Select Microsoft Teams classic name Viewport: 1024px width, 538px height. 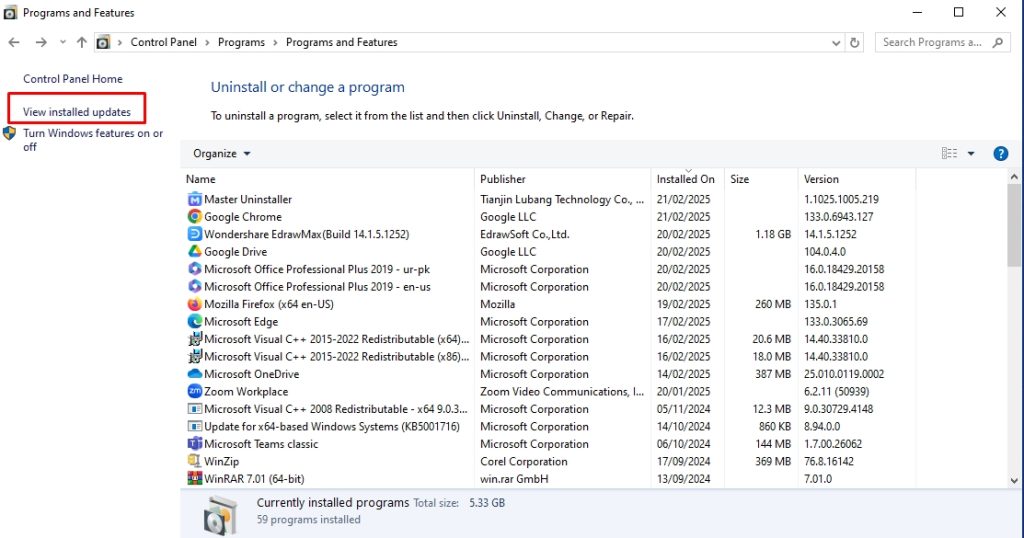[261, 444]
